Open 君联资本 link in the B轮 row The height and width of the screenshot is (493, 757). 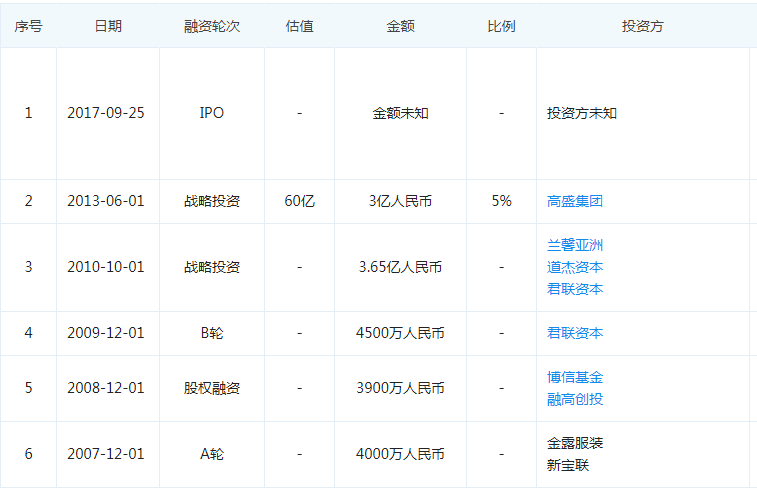pyautogui.click(x=575, y=333)
